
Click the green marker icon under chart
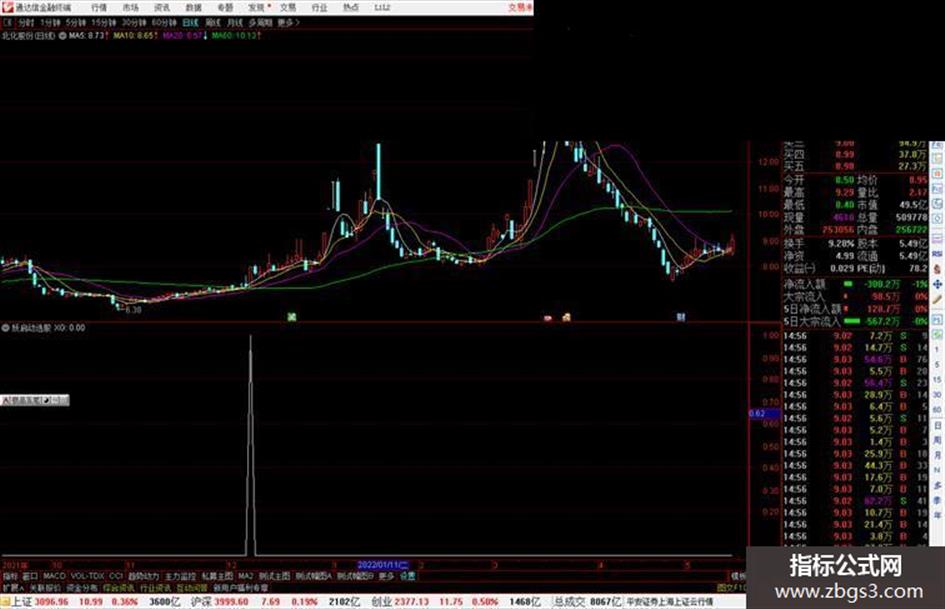pyautogui.click(x=292, y=317)
